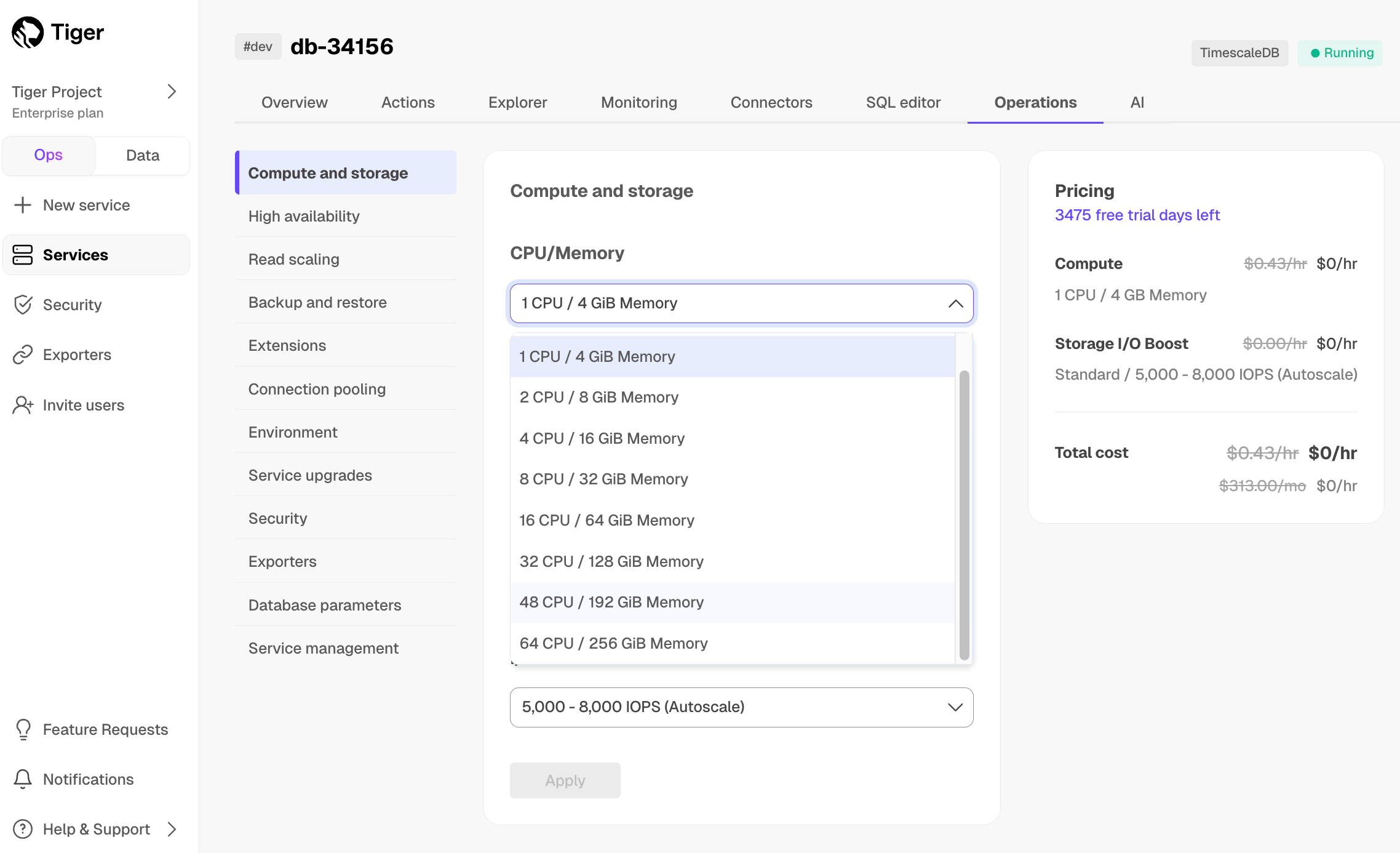The width and height of the screenshot is (1400, 853).
Task: Expand the IOPS Autoscale dropdown
Action: coord(955,707)
